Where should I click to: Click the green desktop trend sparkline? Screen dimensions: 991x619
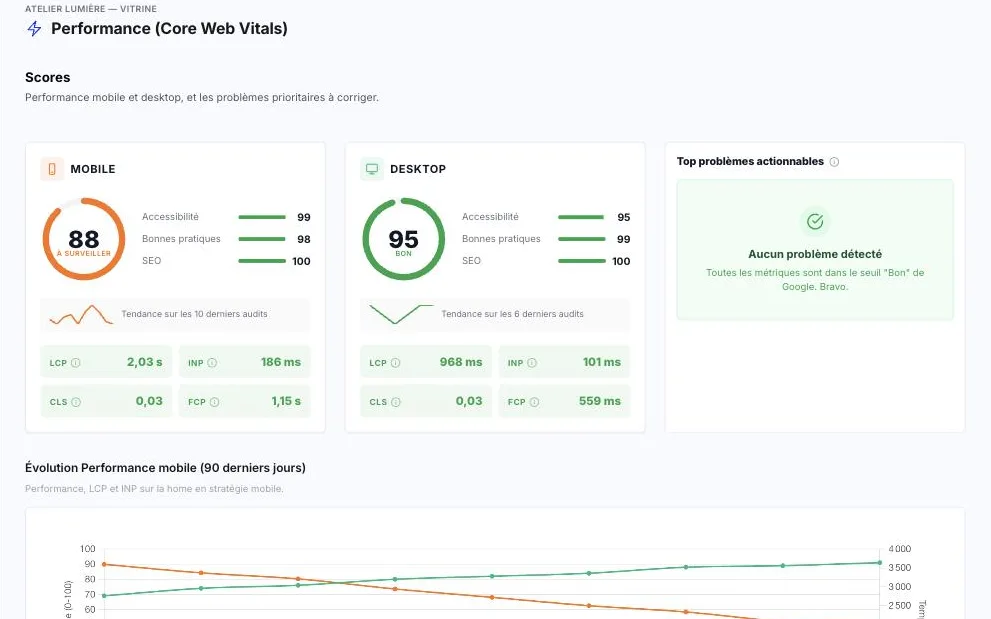pyautogui.click(x=401, y=314)
